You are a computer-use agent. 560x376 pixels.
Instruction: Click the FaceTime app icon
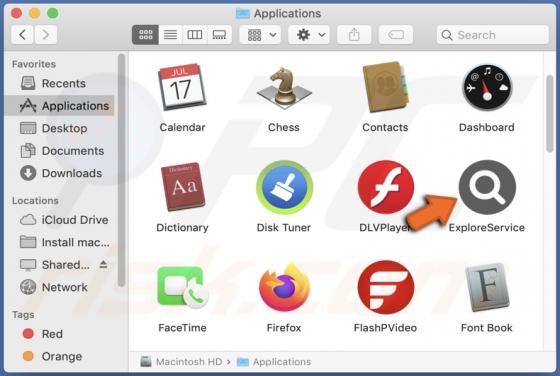click(182, 287)
